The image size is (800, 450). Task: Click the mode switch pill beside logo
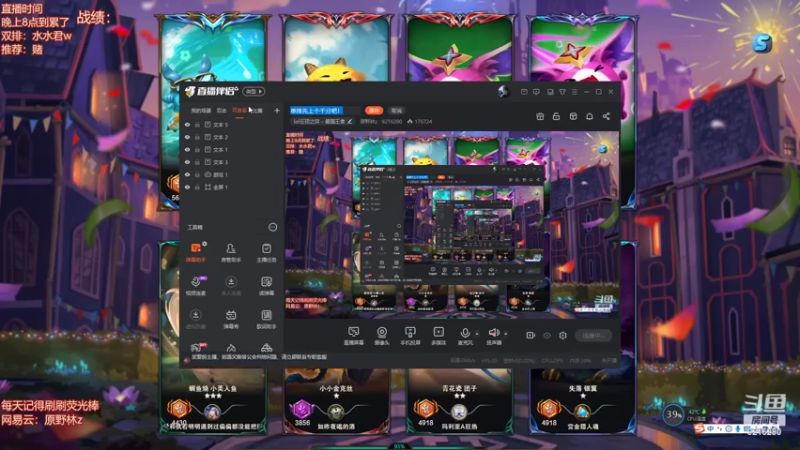[x=254, y=92]
